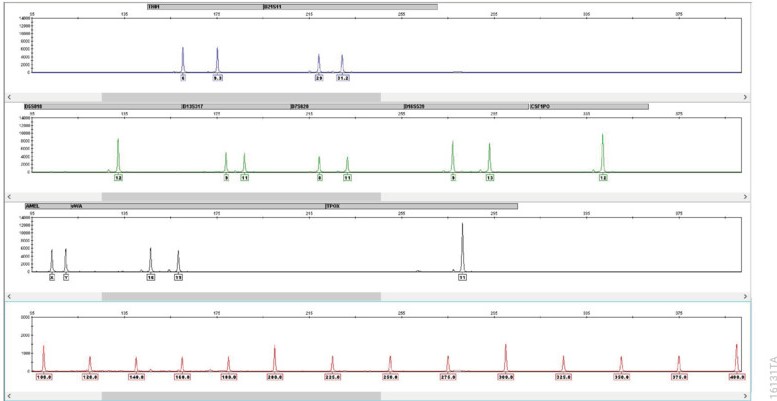
Task: Click the scroll-right arrow under the black panel
Action: 744,296
